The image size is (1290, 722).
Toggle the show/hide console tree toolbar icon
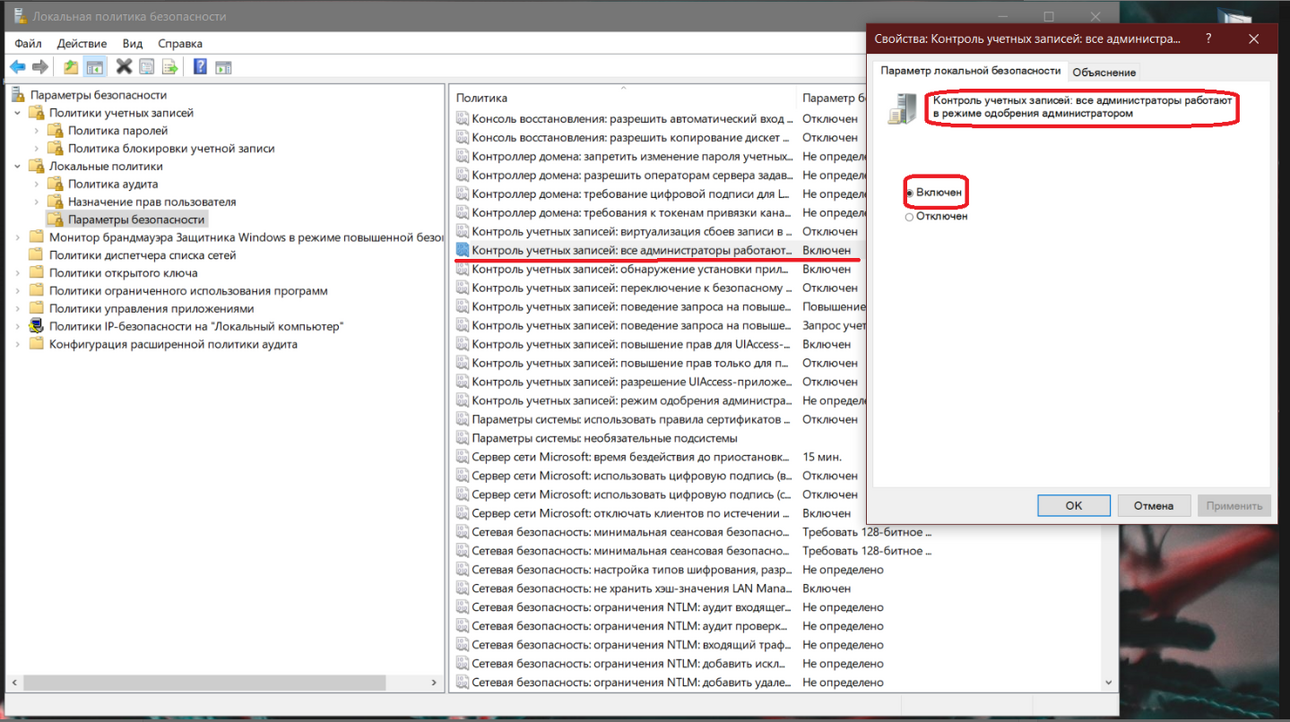point(94,67)
